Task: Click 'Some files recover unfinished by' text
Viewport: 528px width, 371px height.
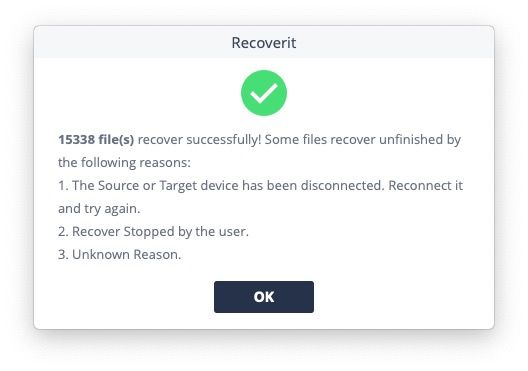Action: (363, 139)
